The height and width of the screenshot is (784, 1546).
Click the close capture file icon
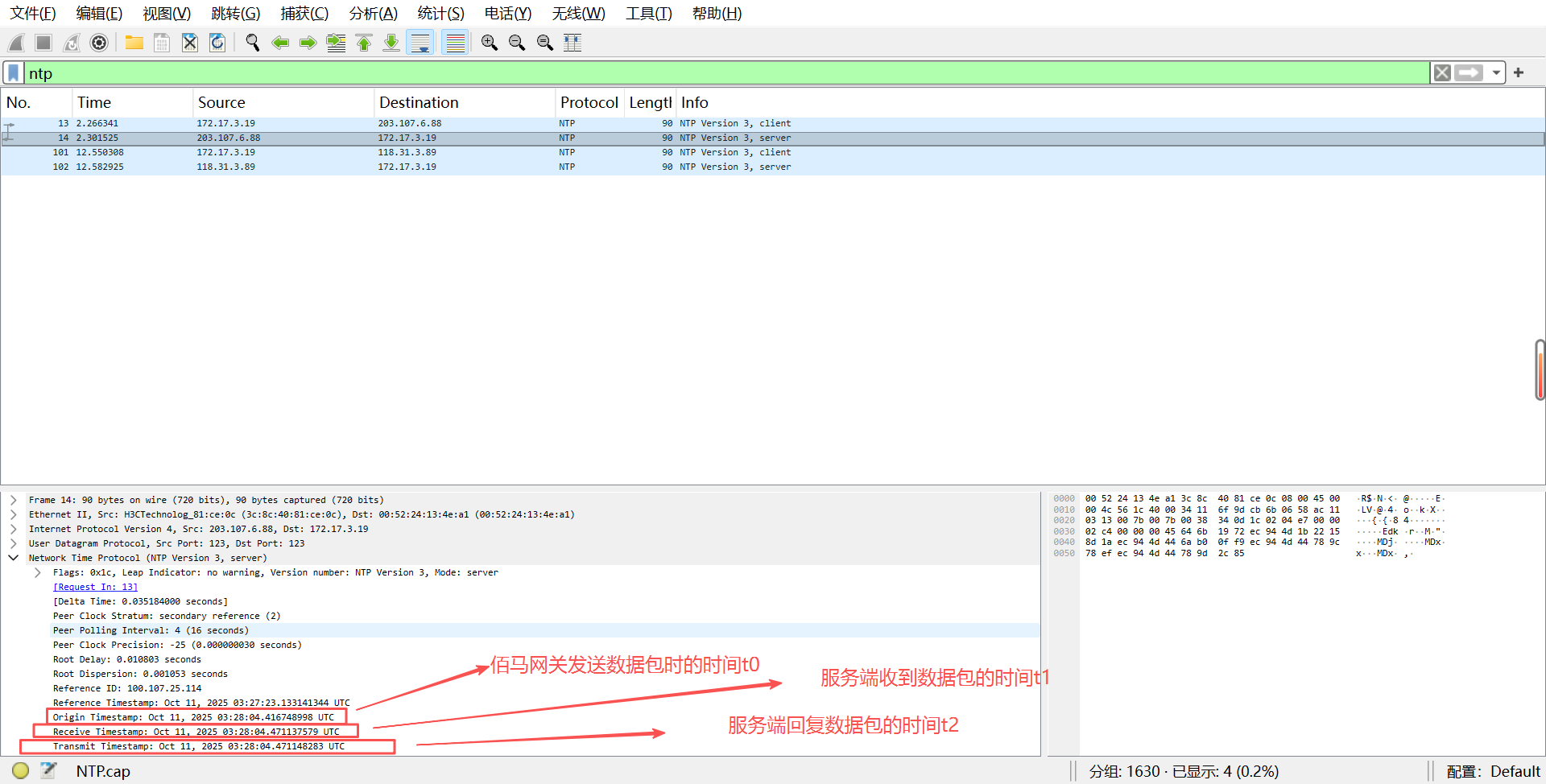[x=189, y=43]
